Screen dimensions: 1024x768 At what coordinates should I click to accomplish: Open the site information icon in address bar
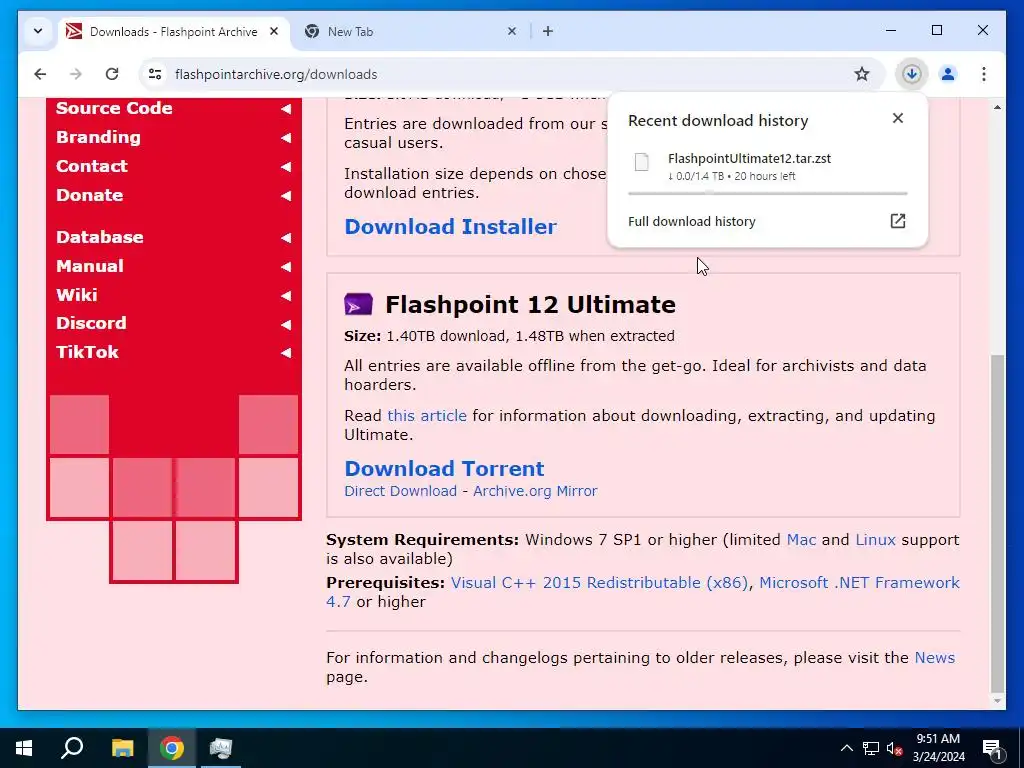coord(155,74)
